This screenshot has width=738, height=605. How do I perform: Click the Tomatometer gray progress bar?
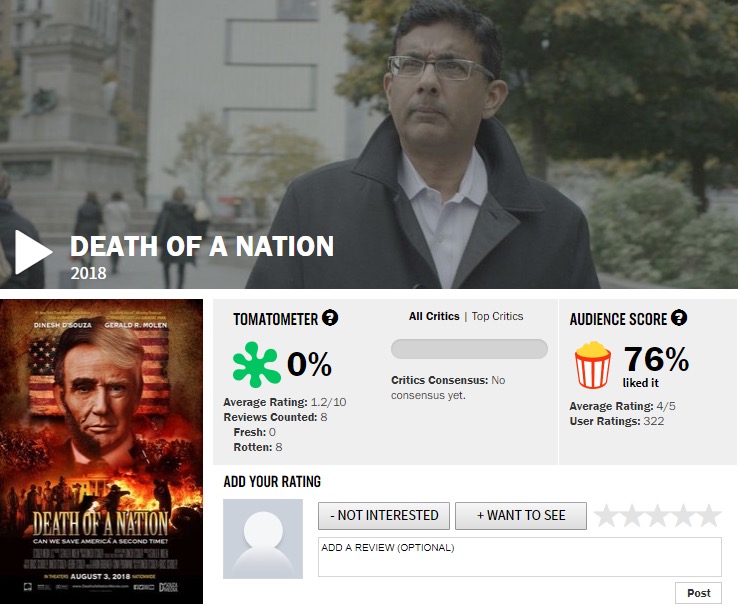click(x=469, y=349)
